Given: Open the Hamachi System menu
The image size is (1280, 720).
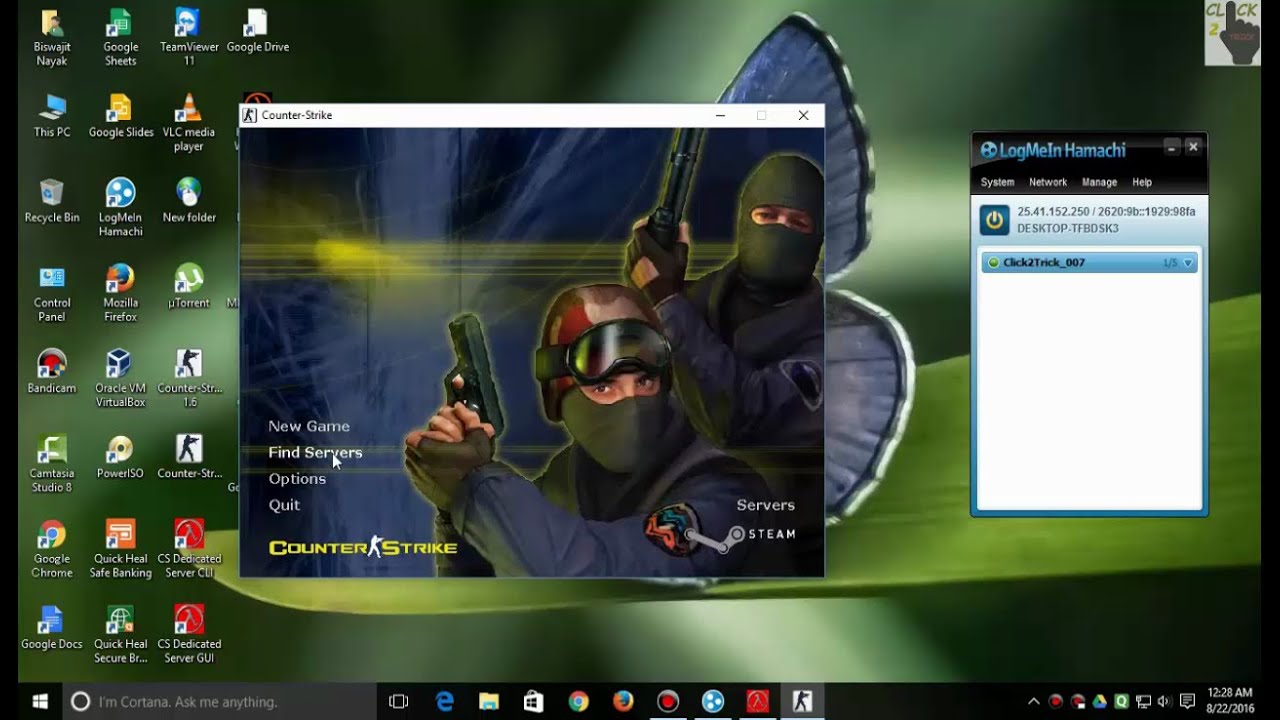Looking at the screenshot, I should click(997, 182).
